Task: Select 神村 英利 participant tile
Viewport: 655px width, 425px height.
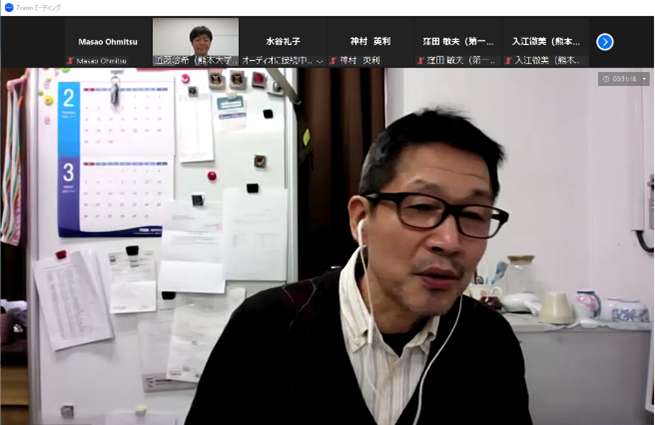Action: pyautogui.click(x=370, y=41)
